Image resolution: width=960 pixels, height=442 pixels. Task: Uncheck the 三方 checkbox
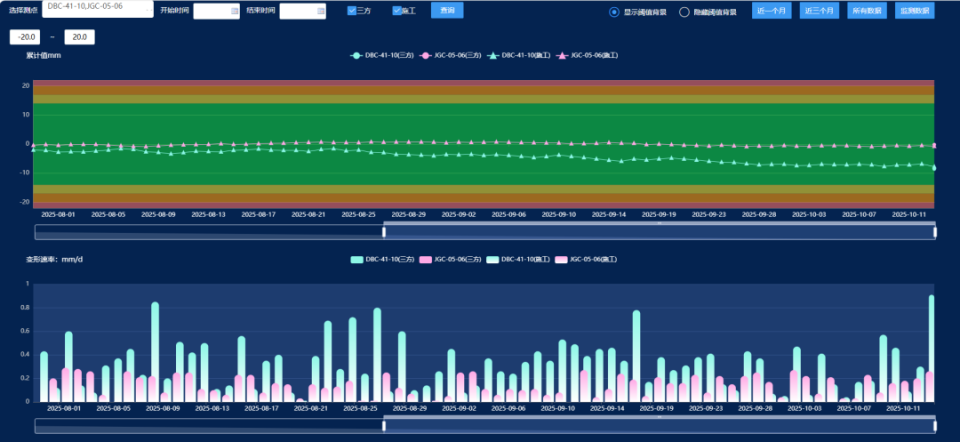[352, 11]
